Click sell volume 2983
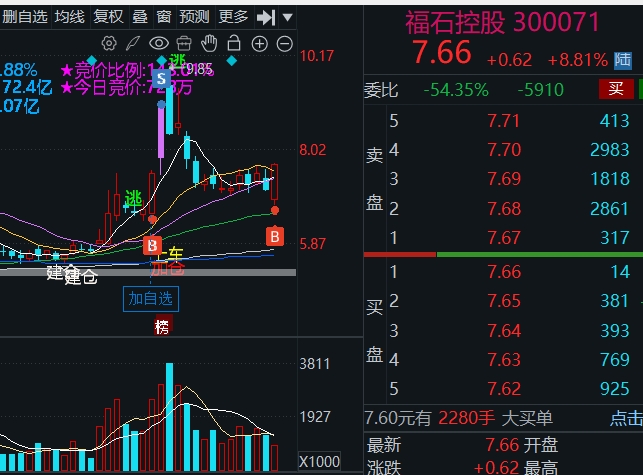Screen dimensions: 643x475 tap(609, 150)
